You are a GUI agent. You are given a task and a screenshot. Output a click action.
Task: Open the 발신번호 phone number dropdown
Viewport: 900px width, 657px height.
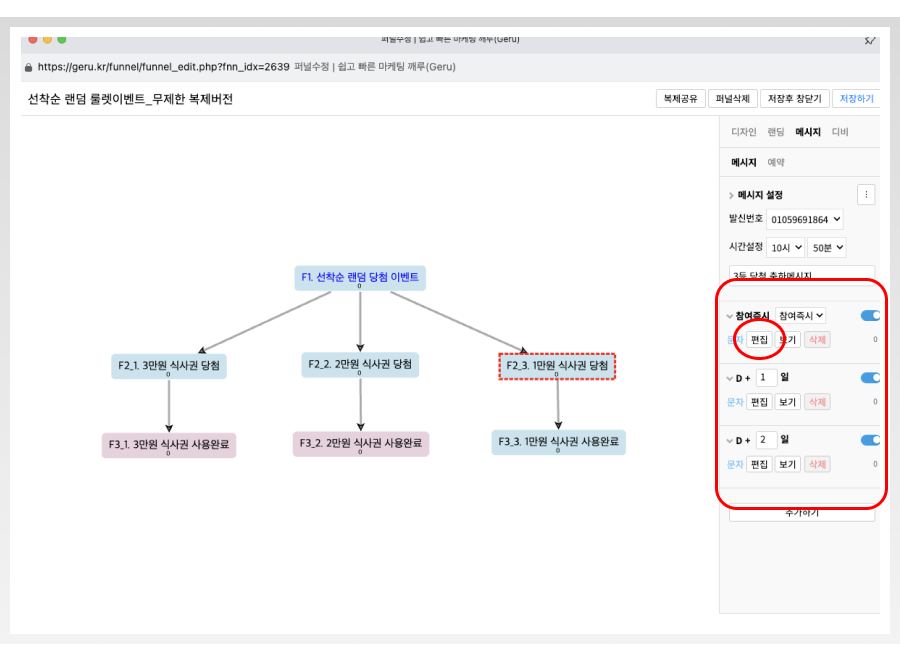click(x=805, y=219)
